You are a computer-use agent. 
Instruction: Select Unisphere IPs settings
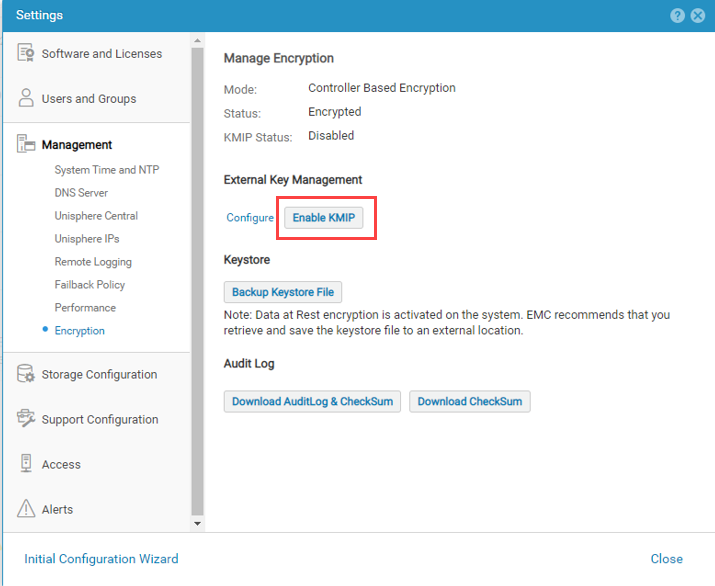coord(87,239)
